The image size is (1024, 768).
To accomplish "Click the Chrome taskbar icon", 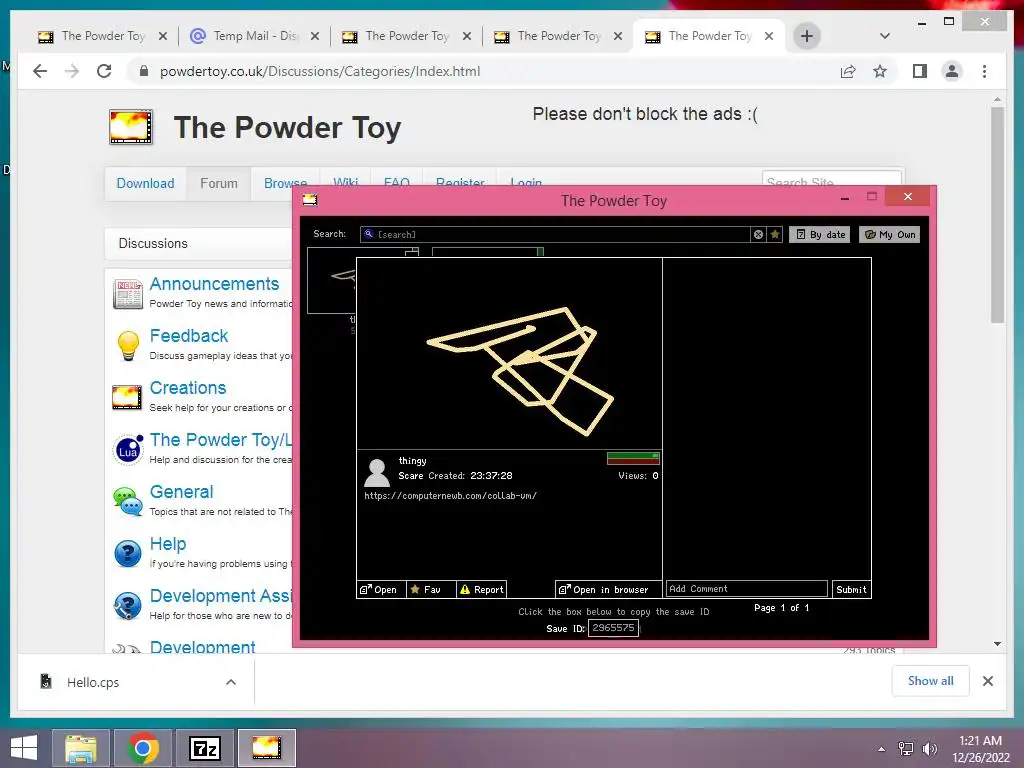I will pyautogui.click(x=143, y=748).
